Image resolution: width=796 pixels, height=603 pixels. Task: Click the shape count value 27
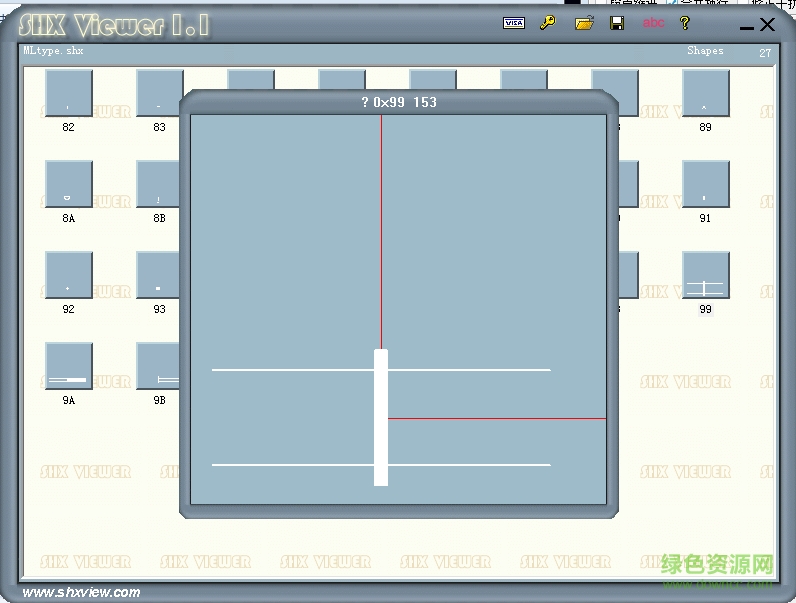point(765,53)
